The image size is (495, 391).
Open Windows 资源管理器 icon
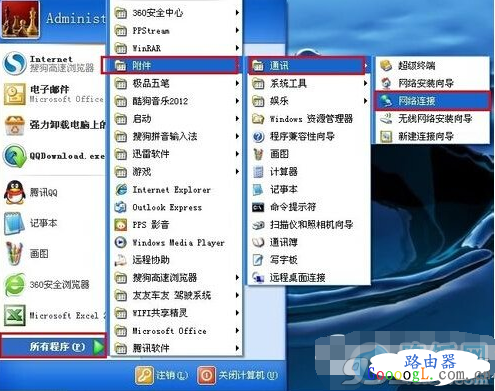click(258, 119)
